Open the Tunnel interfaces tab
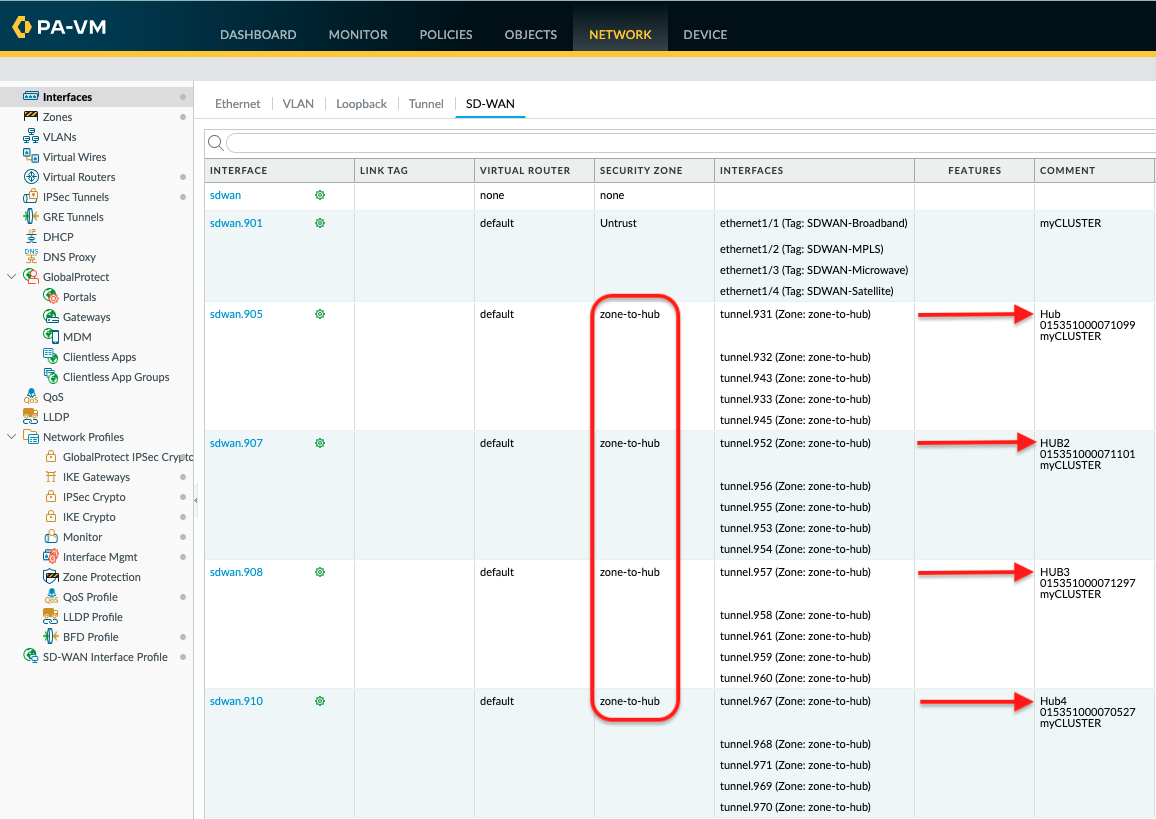Viewport: 1156px width, 819px height. [x=426, y=104]
